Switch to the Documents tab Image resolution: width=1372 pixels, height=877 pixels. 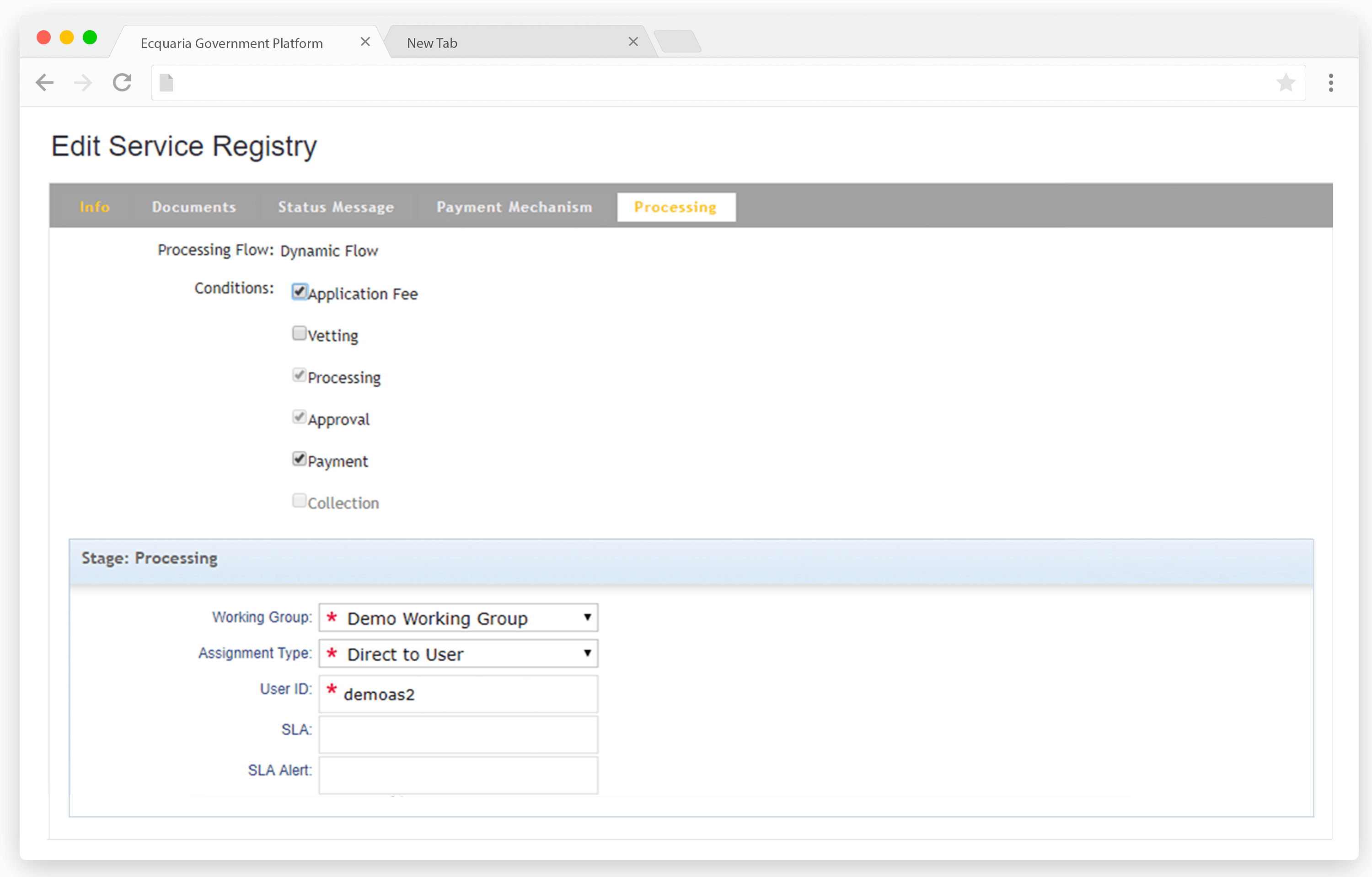click(x=194, y=207)
